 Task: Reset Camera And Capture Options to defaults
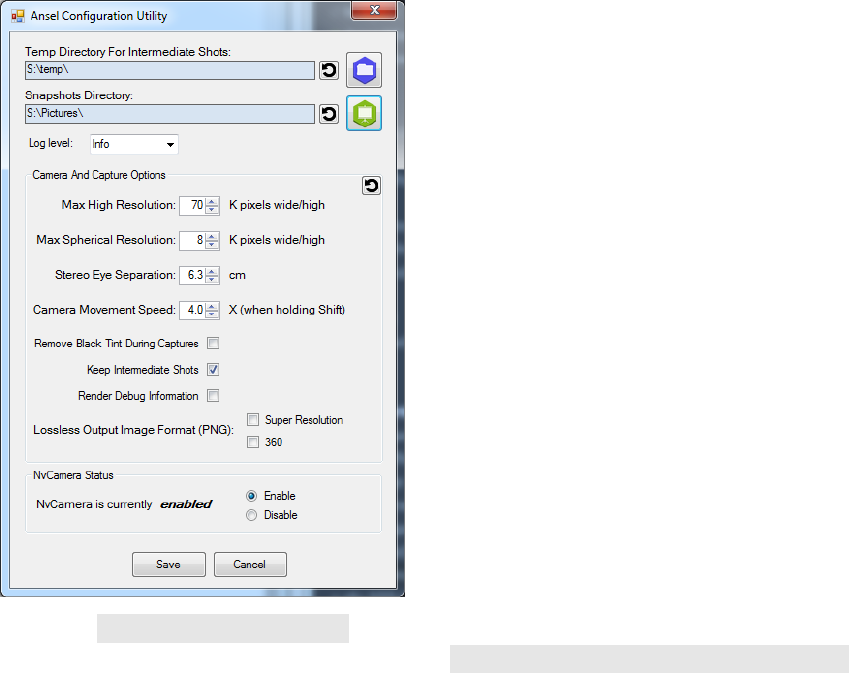coord(371,186)
